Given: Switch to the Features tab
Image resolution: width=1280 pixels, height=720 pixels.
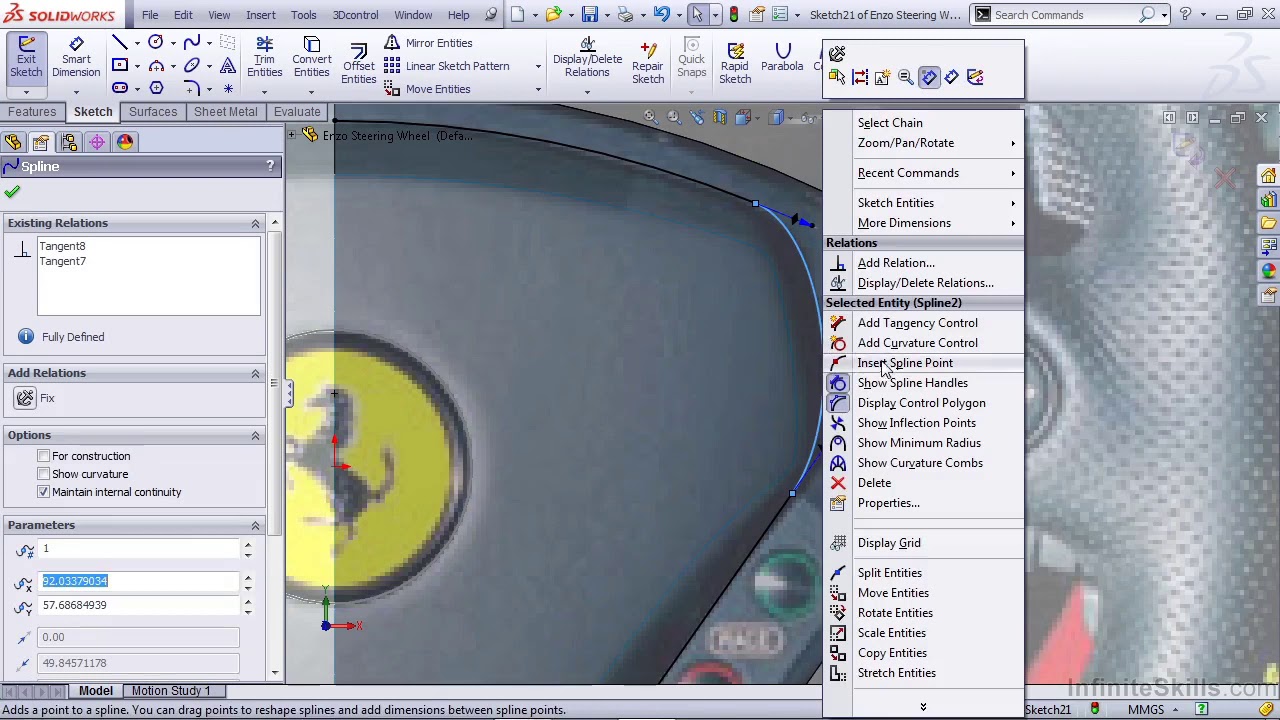Looking at the screenshot, I should (32, 112).
